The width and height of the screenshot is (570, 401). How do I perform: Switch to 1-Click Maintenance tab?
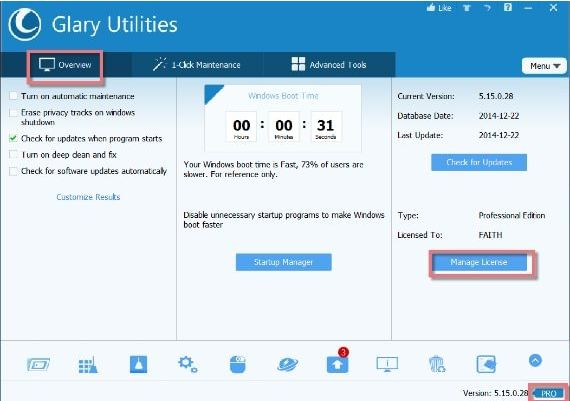click(x=196, y=65)
